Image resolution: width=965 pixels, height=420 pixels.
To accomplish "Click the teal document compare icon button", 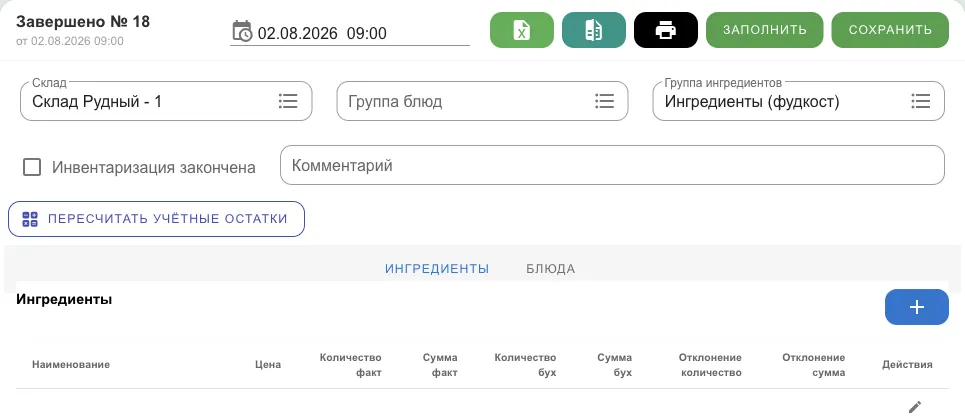I will click(x=594, y=30).
